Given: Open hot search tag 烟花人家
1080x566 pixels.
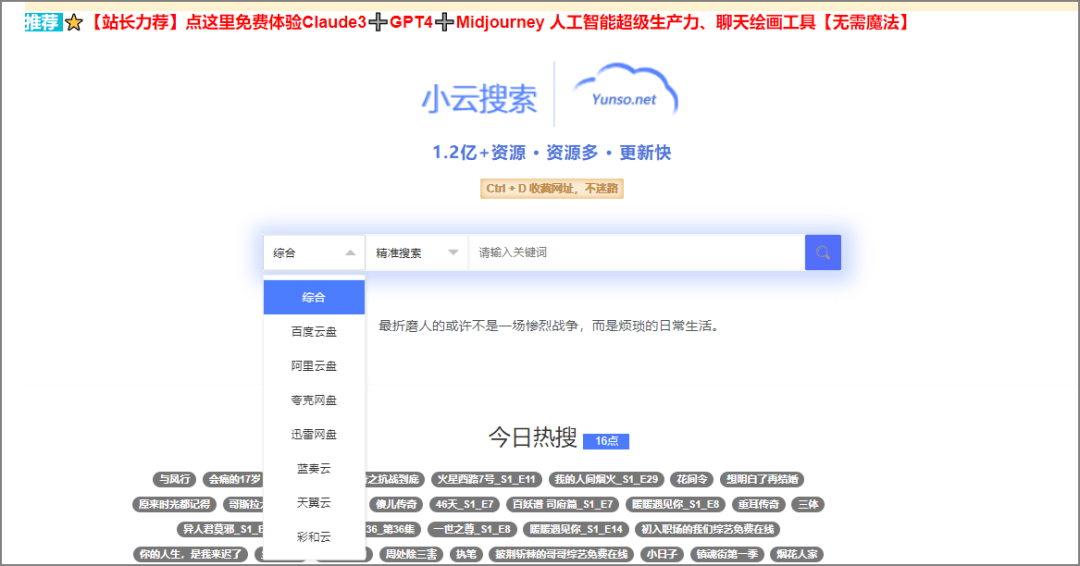Looking at the screenshot, I should pos(797,554).
